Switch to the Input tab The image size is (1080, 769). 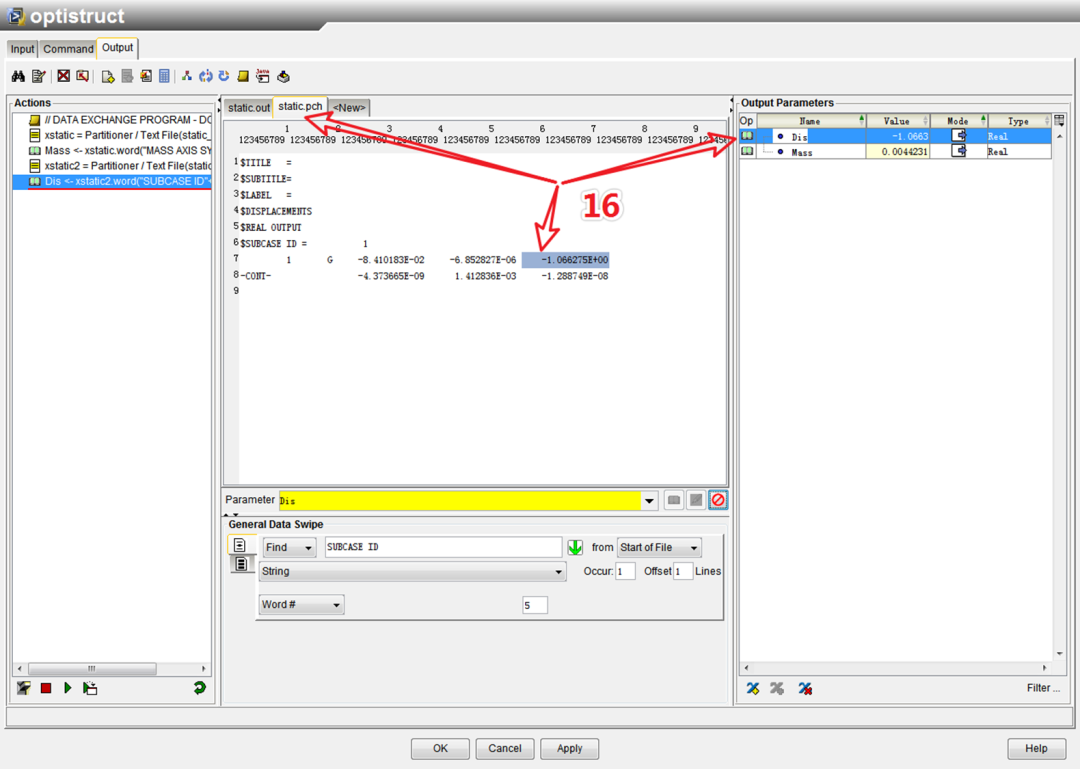tap(22, 49)
